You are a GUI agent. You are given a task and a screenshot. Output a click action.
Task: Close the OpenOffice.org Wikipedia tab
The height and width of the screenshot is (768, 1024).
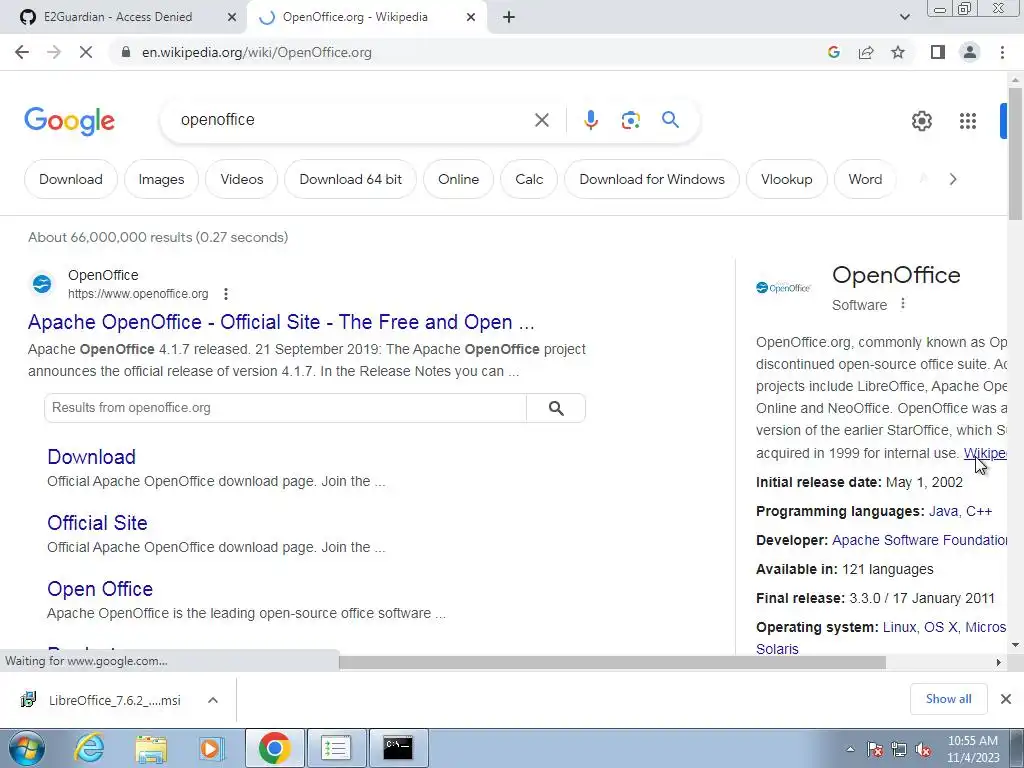click(470, 17)
